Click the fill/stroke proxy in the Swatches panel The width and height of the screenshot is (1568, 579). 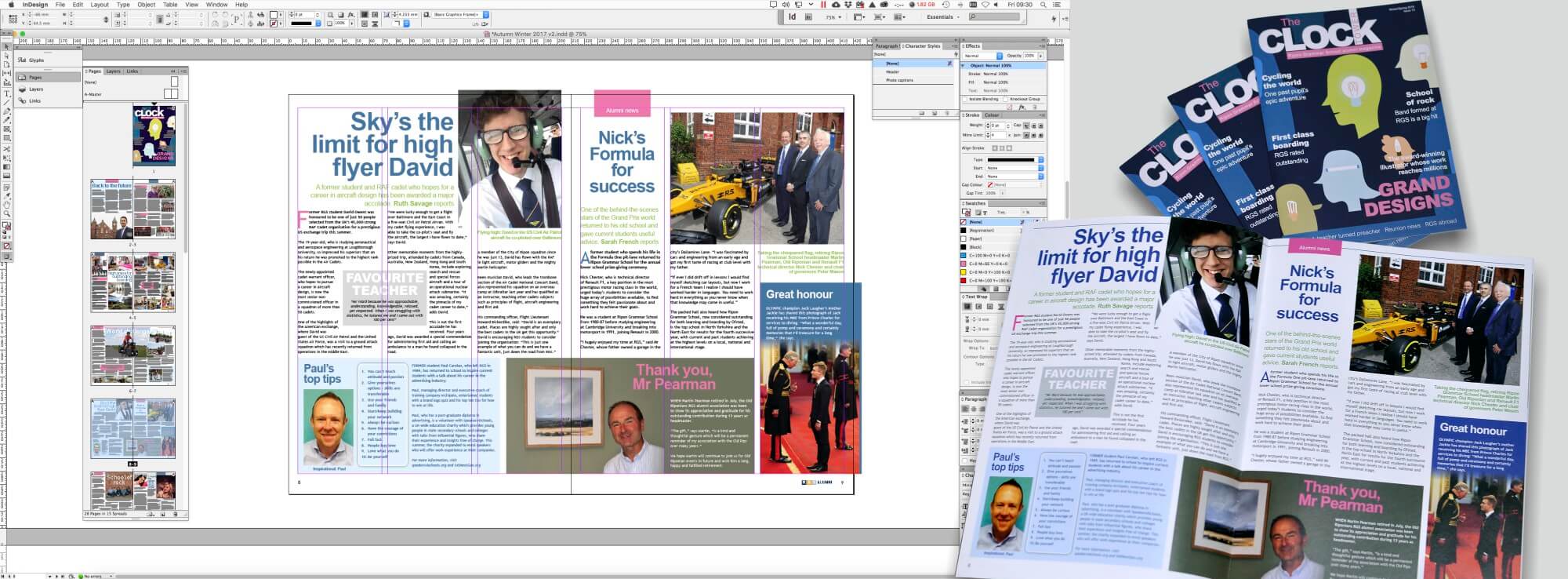pyautogui.click(x=966, y=213)
